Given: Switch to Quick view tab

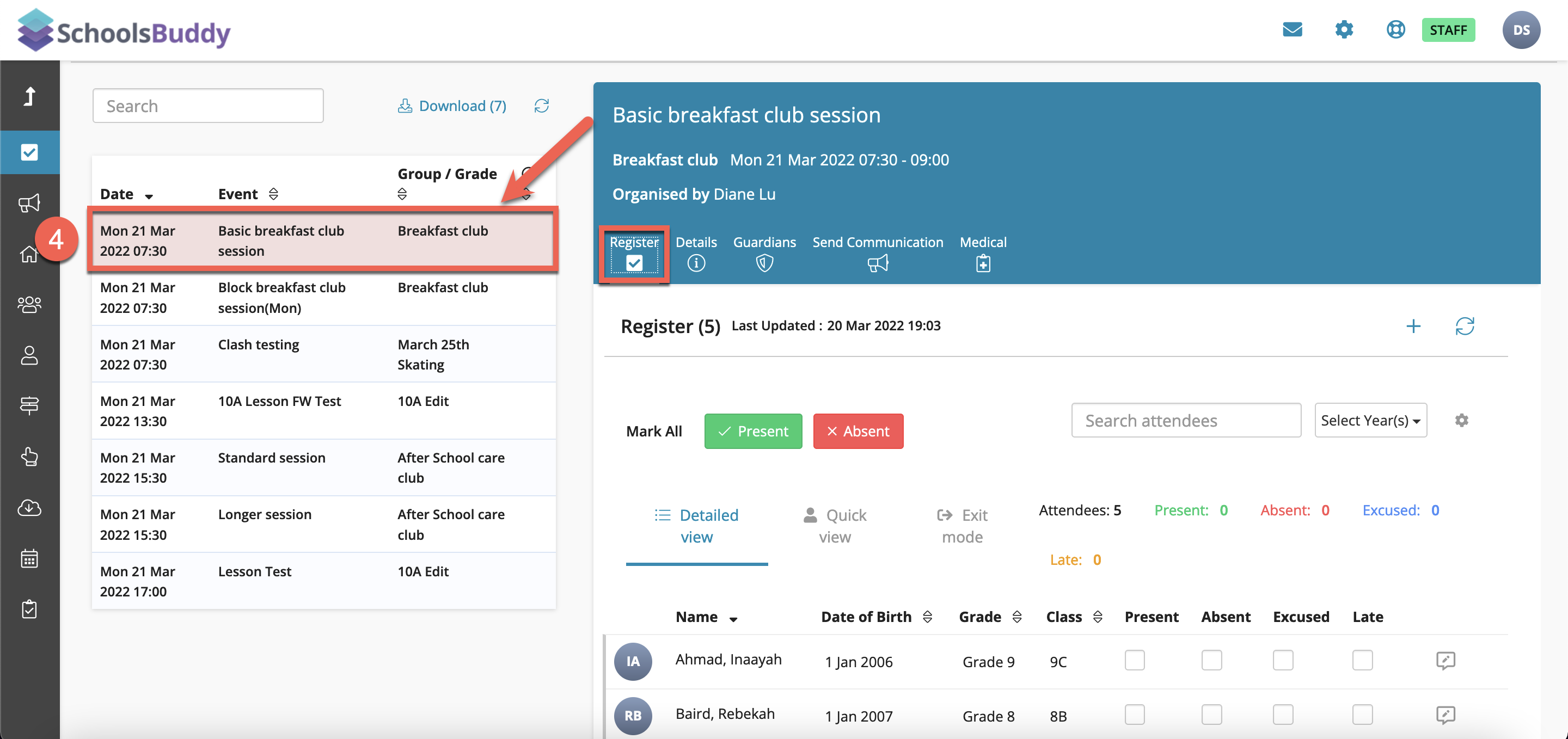Looking at the screenshot, I should 834,526.
